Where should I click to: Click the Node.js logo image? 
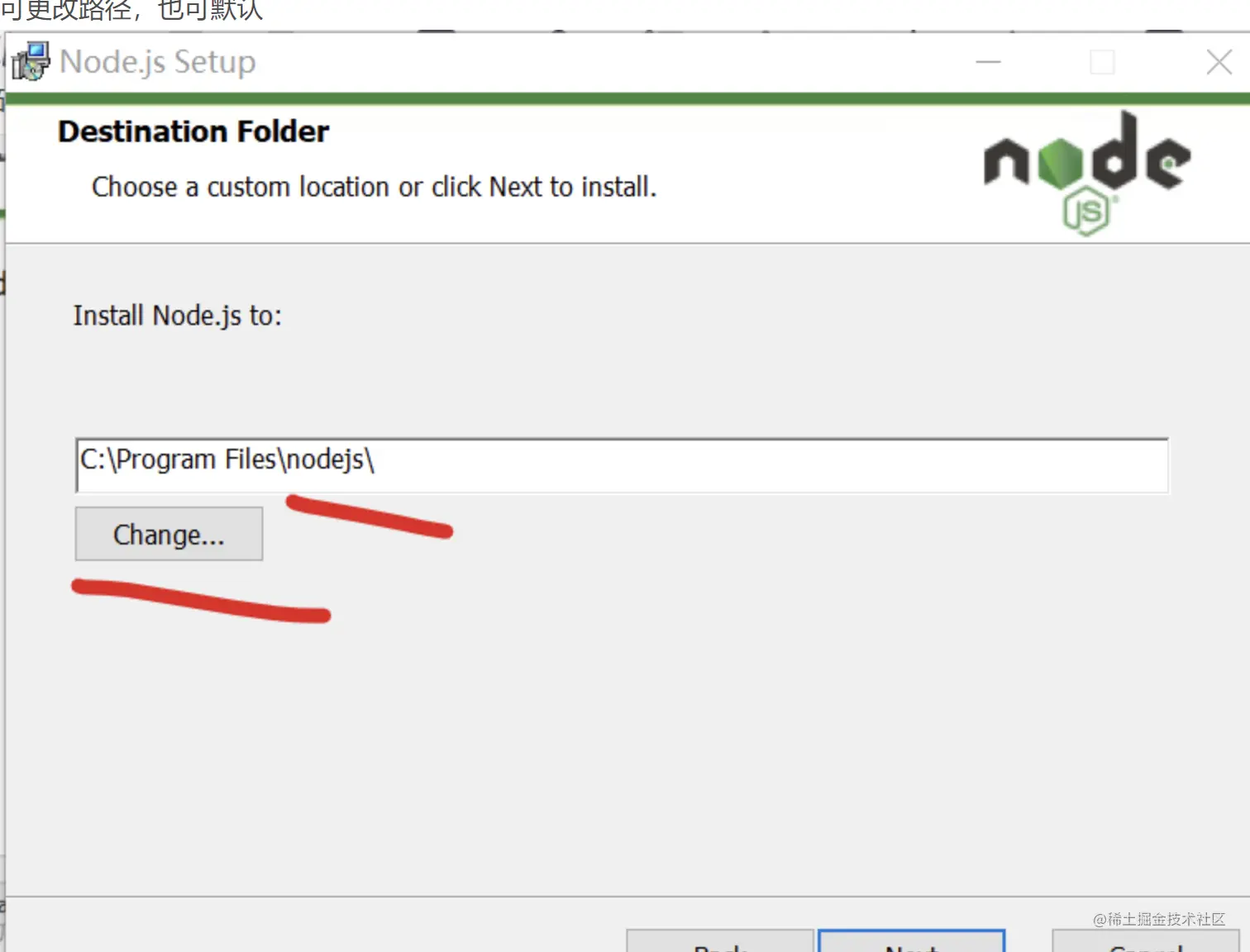1086,174
